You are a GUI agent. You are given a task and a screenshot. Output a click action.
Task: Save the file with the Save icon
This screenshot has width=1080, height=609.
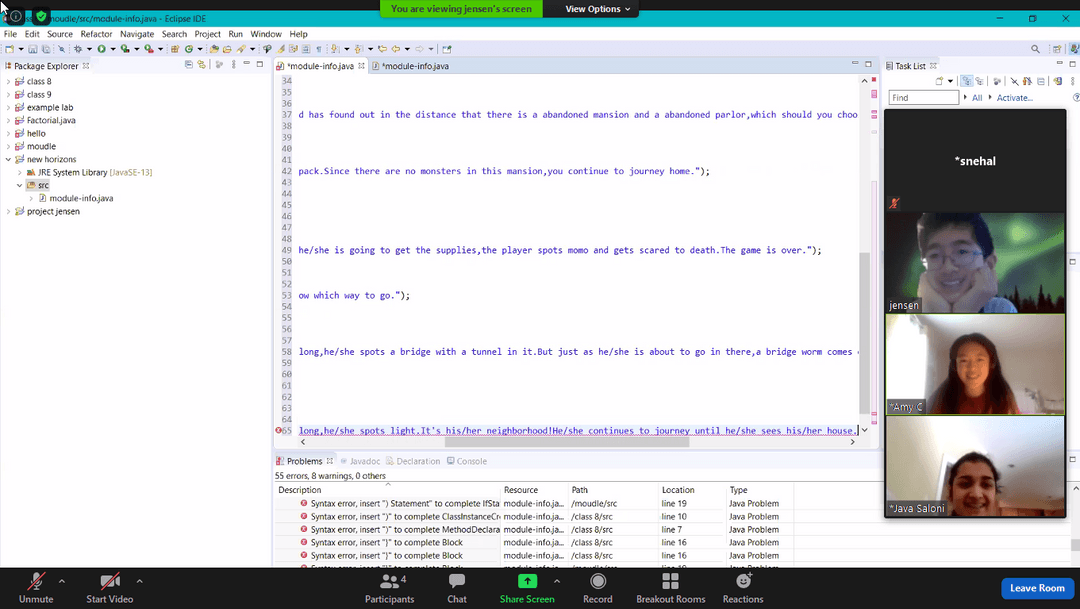pyautogui.click(x=33, y=48)
